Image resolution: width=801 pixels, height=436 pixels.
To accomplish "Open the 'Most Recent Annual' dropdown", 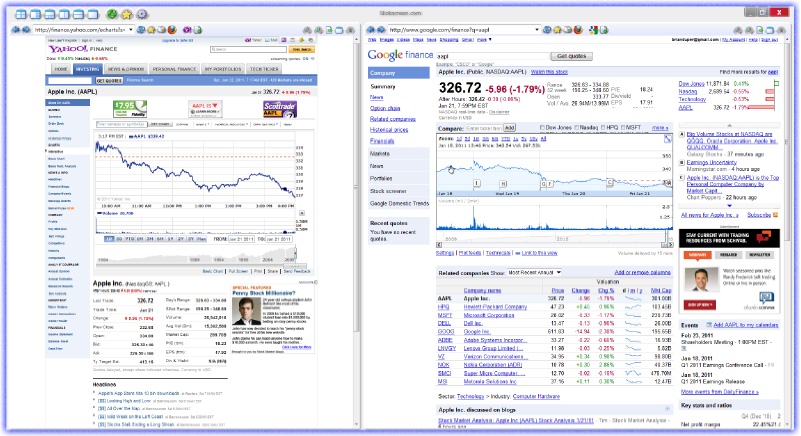I will coord(534,273).
